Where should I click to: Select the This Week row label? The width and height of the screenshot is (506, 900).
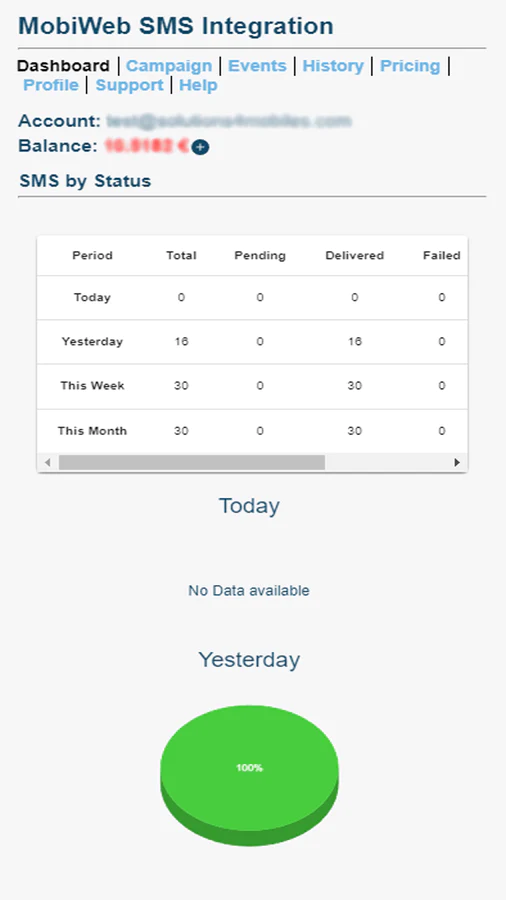coord(92,386)
